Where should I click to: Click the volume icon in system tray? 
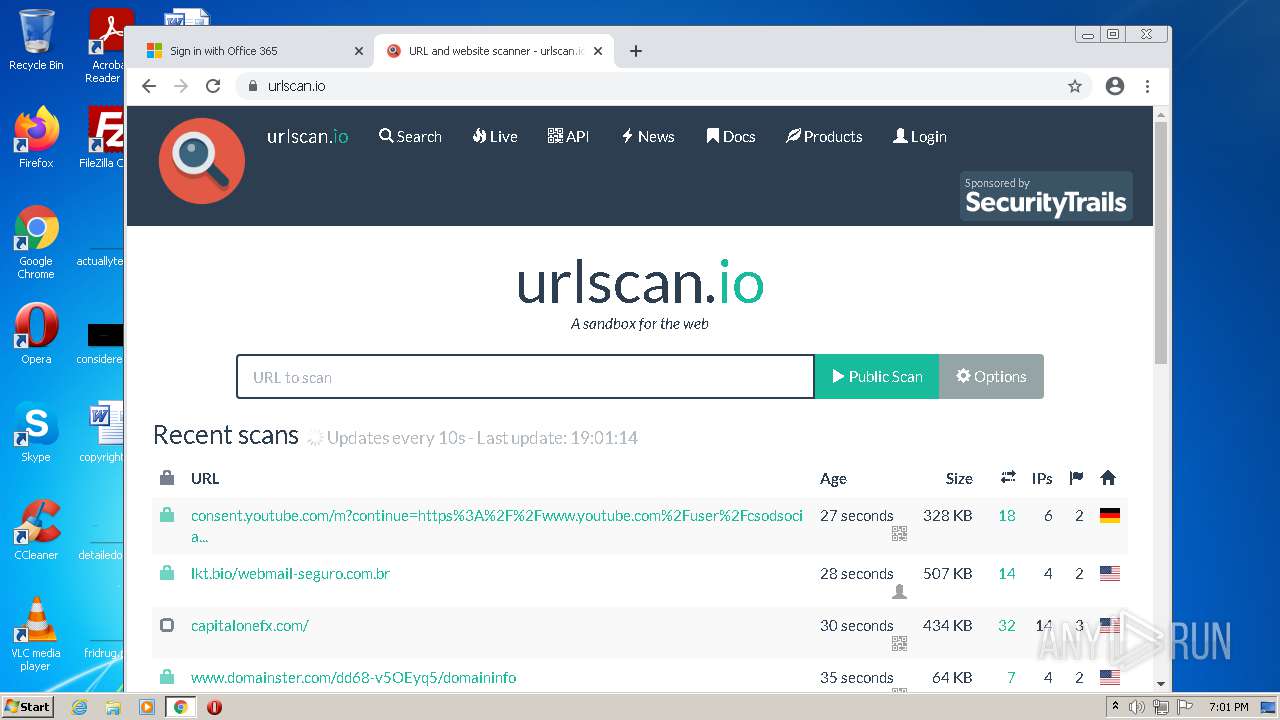[x=1138, y=707]
